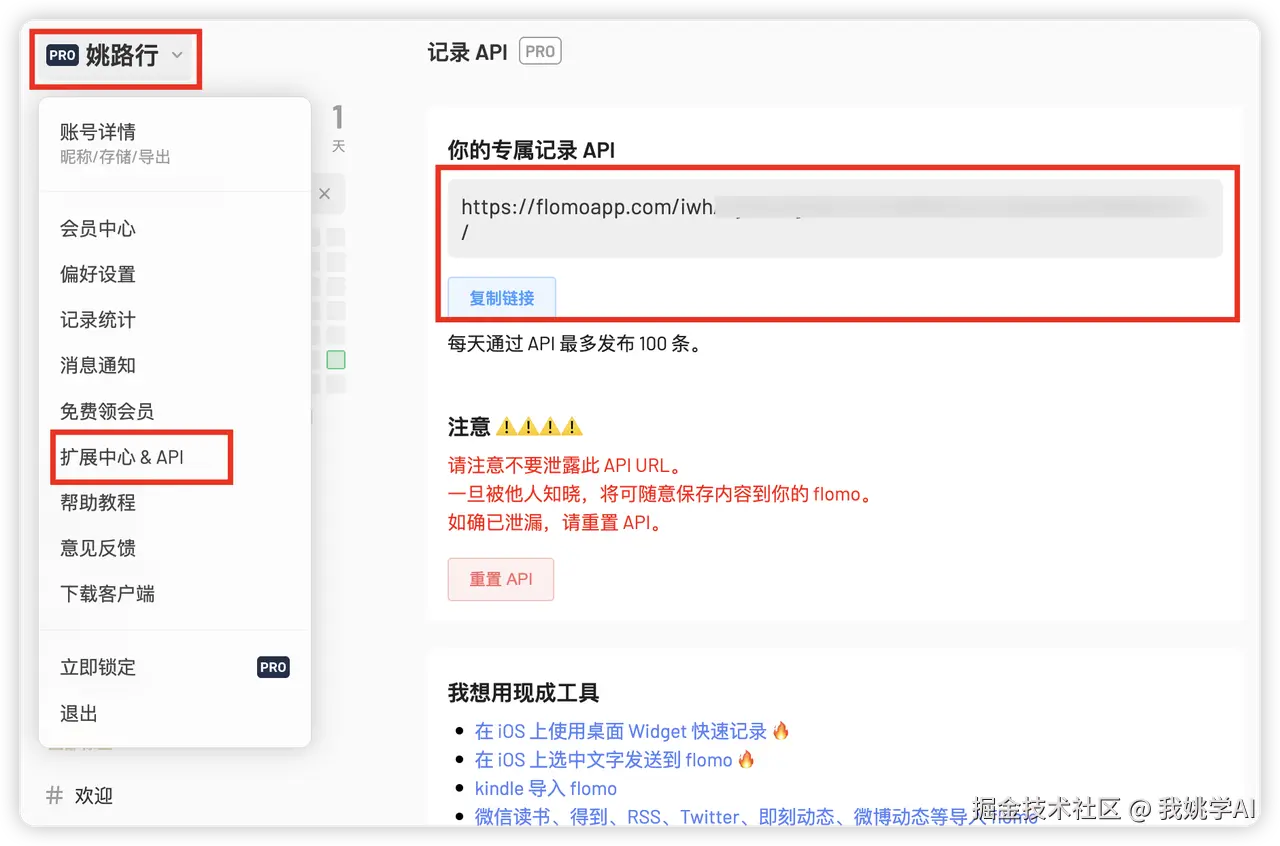The image size is (1280, 846).
Task: Click the close X behind the menu
Action: point(324,194)
